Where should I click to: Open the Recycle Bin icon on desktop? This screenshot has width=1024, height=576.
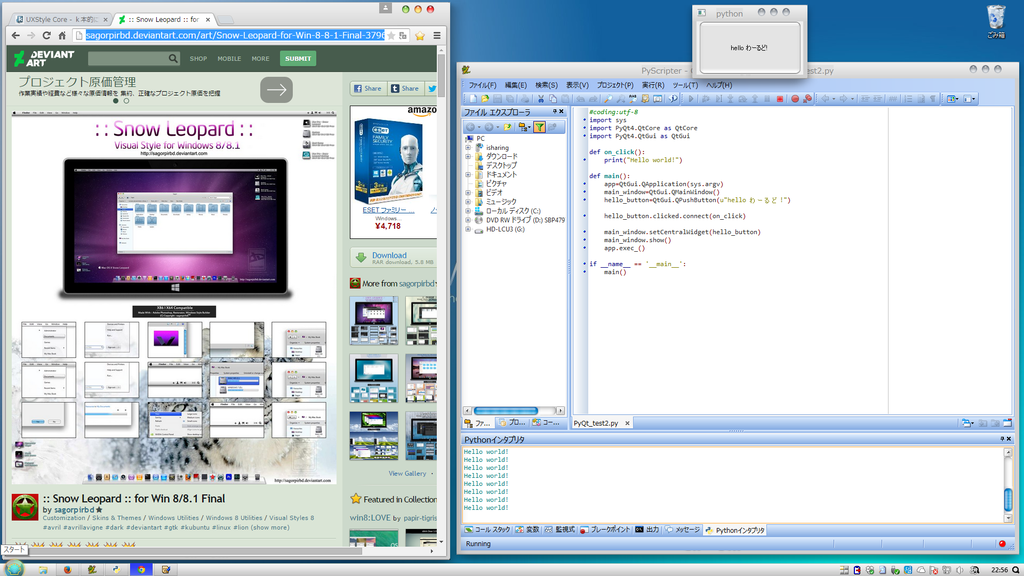coord(996,22)
